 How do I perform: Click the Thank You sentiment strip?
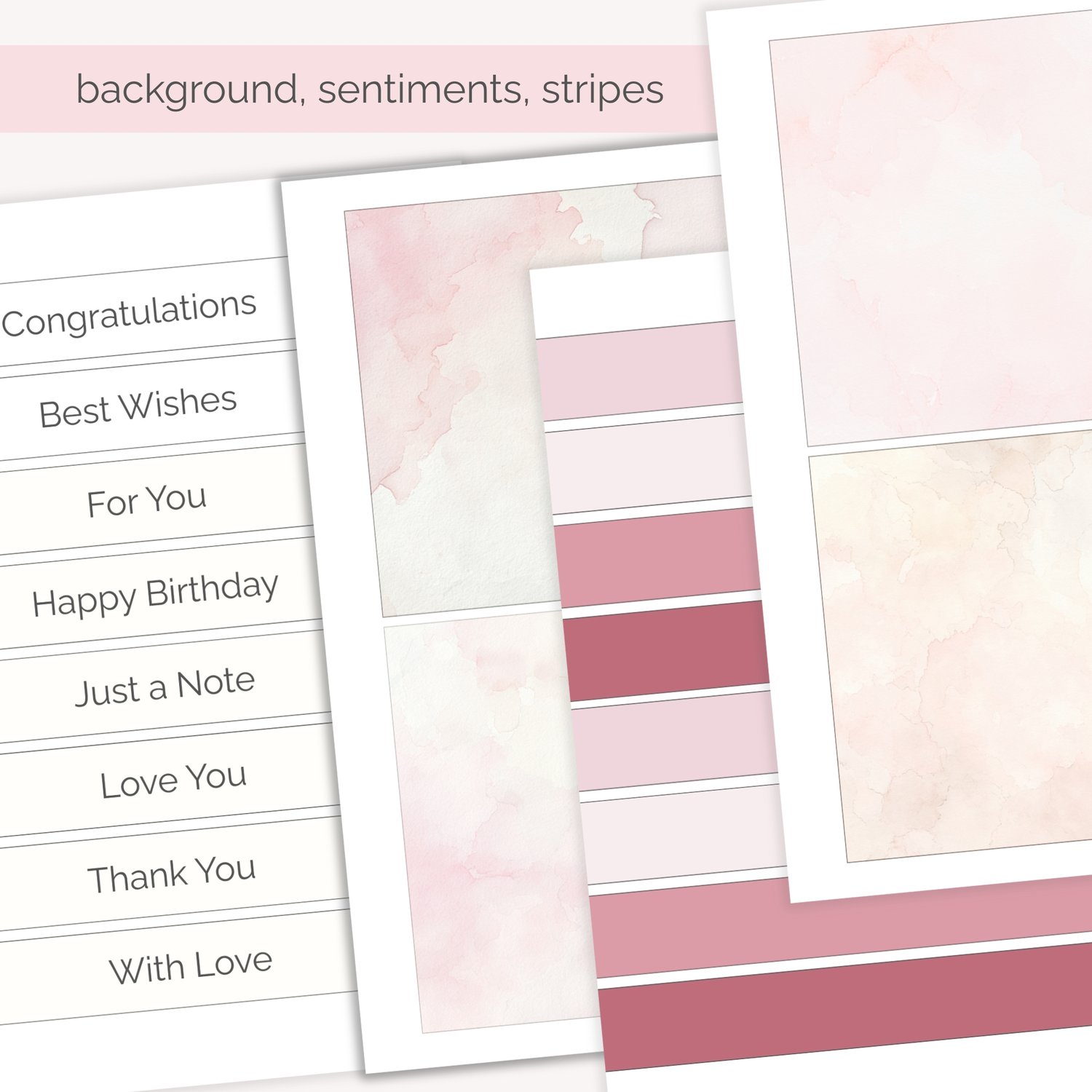(172, 873)
